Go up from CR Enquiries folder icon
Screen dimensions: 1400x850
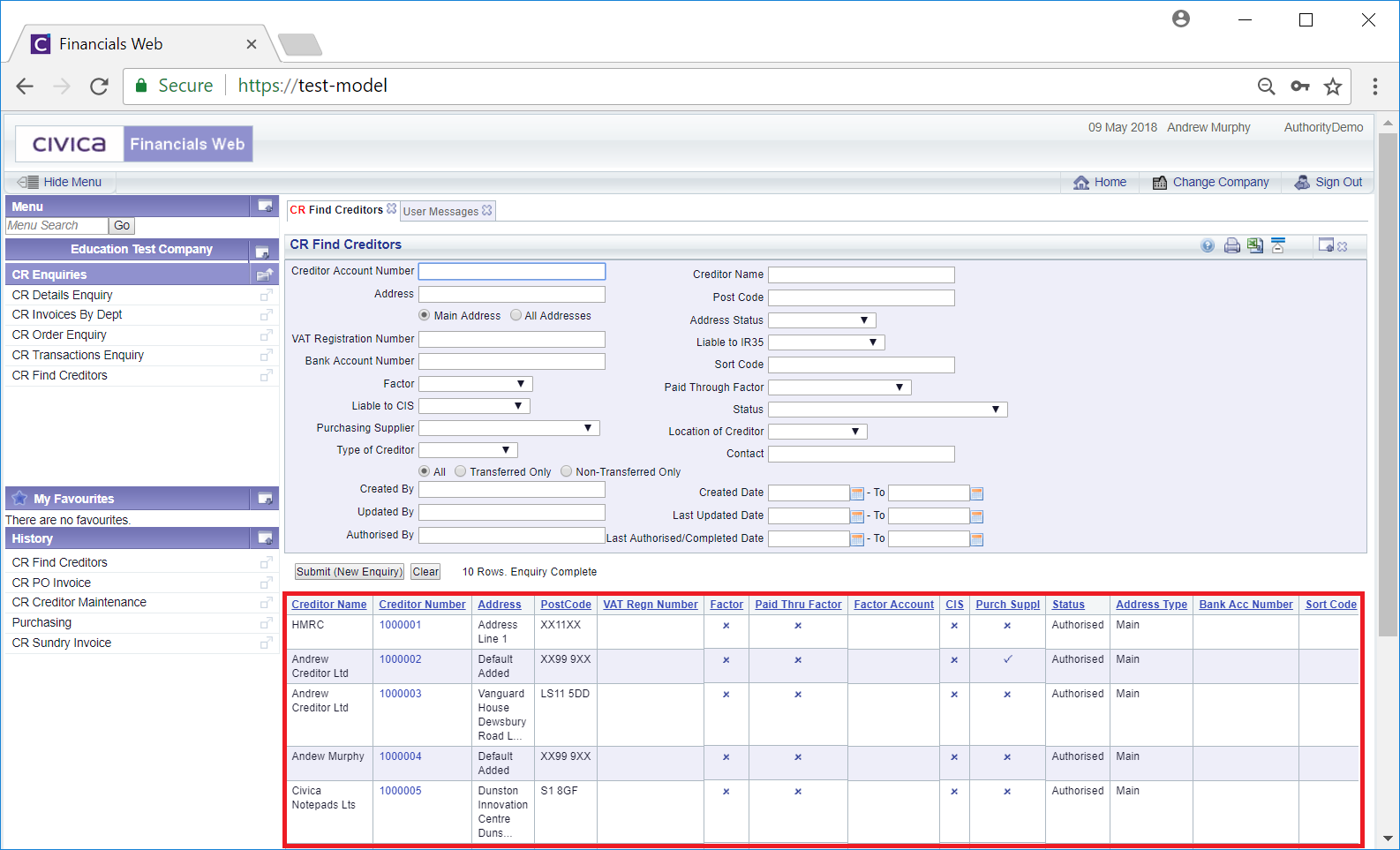click(265, 275)
